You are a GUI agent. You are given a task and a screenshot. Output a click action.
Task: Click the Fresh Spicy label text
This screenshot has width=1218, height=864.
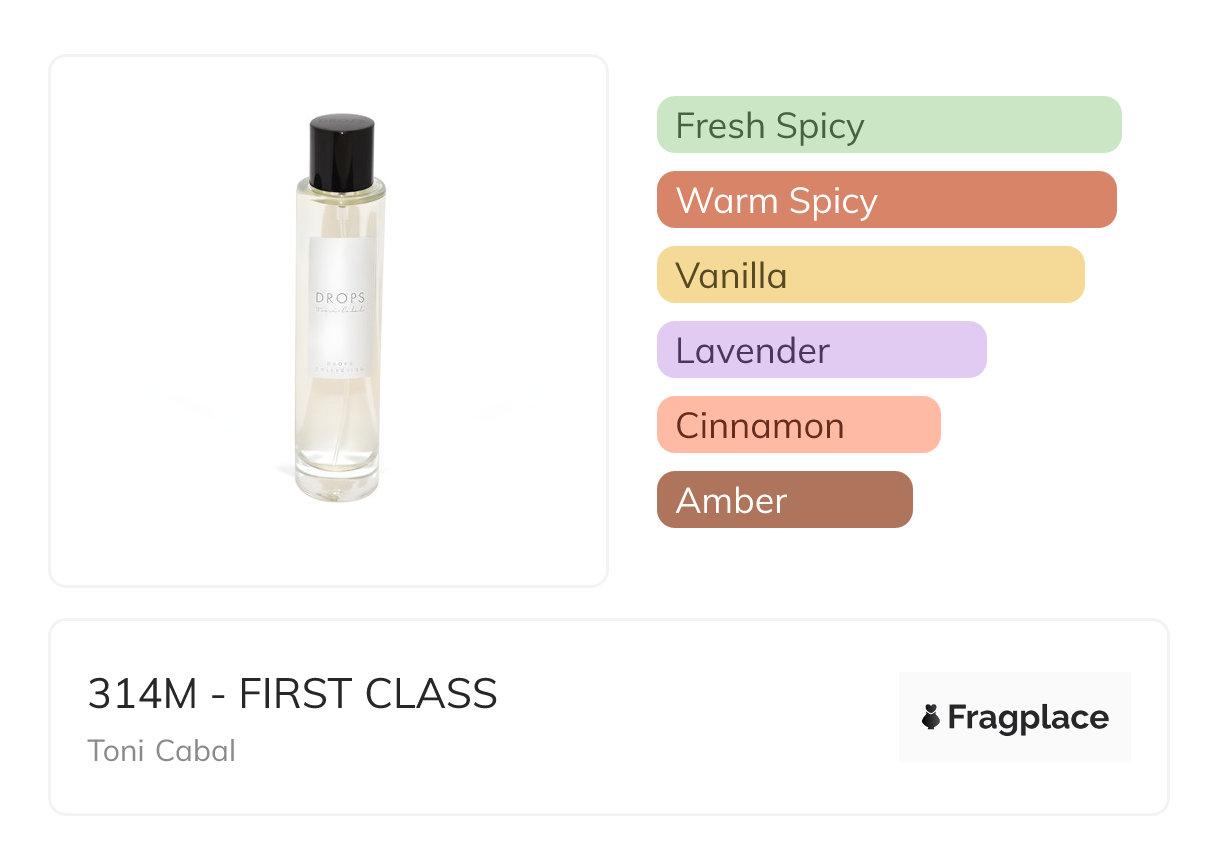tap(770, 127)
